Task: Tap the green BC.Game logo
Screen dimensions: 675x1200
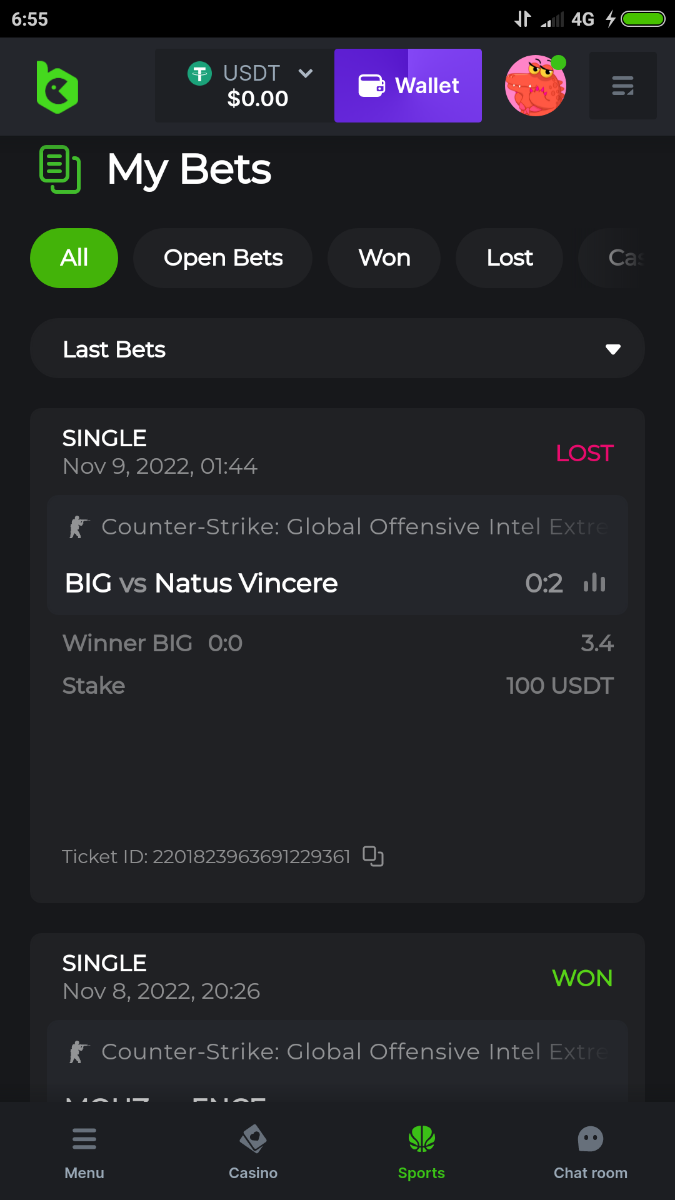Action: 57,86
